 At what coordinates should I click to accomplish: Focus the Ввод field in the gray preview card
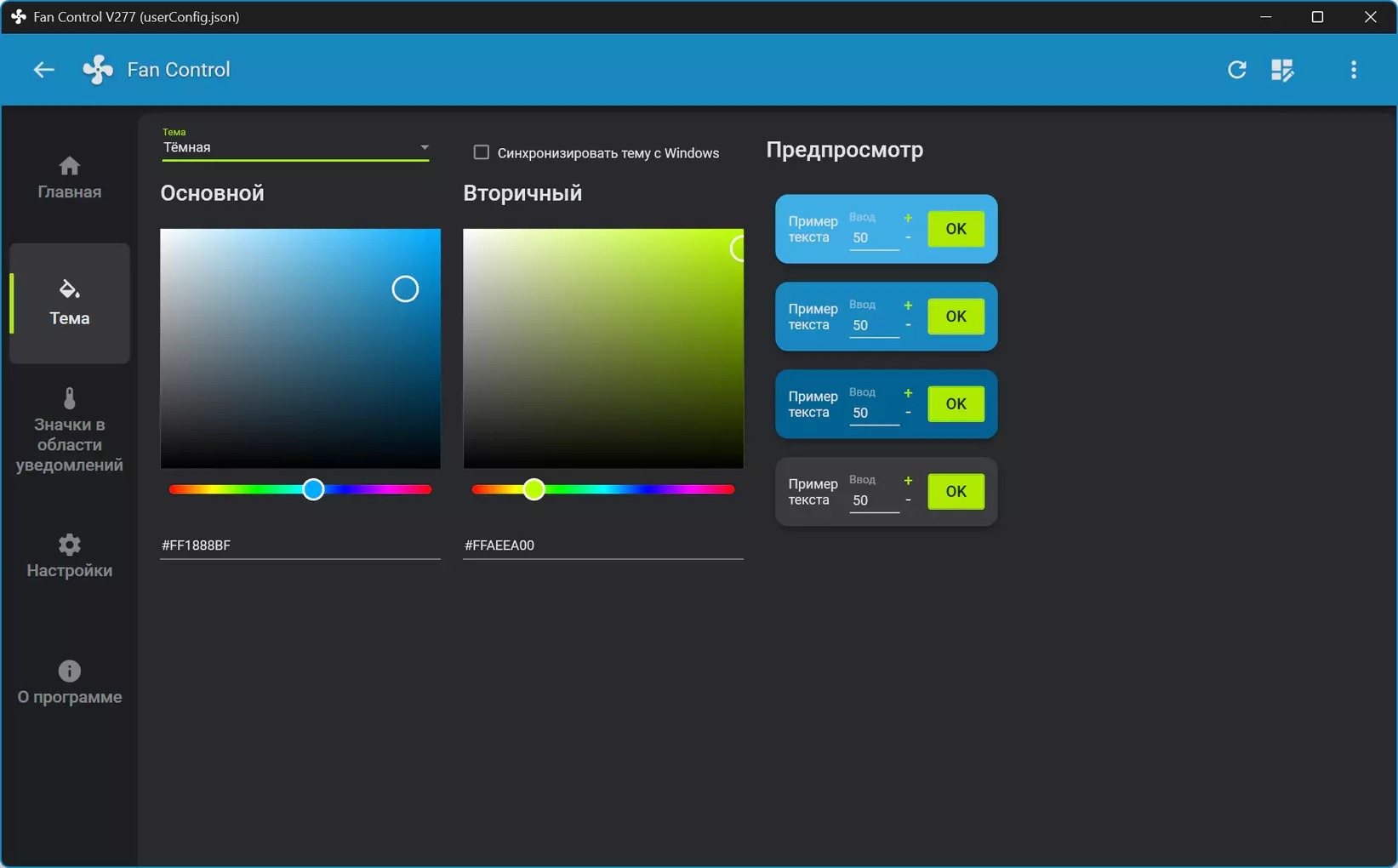pos(874,501)
